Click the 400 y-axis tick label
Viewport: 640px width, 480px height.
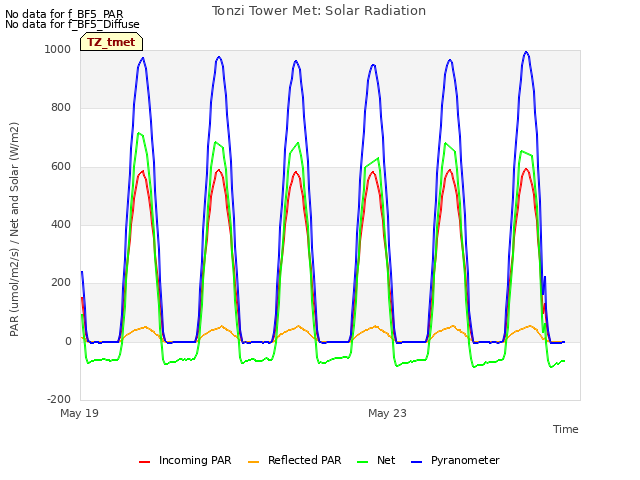[x=61, y=224]
